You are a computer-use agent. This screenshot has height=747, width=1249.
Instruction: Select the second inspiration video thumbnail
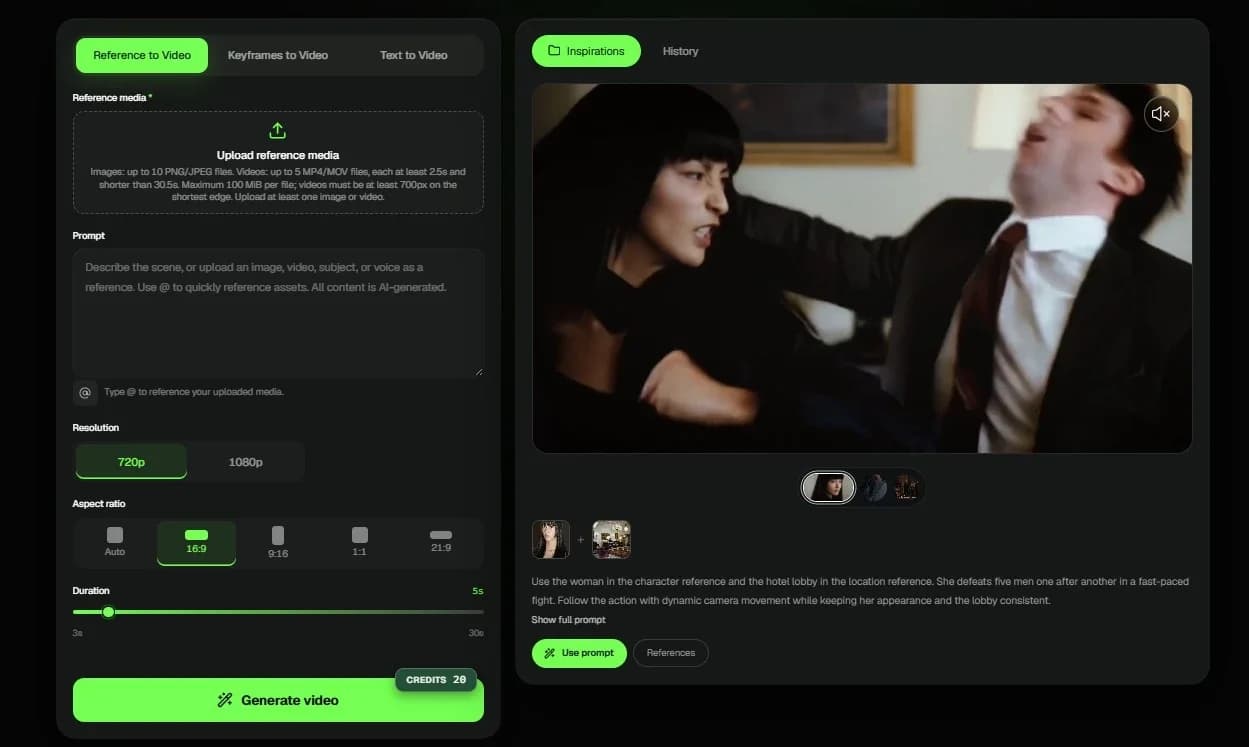876,487
